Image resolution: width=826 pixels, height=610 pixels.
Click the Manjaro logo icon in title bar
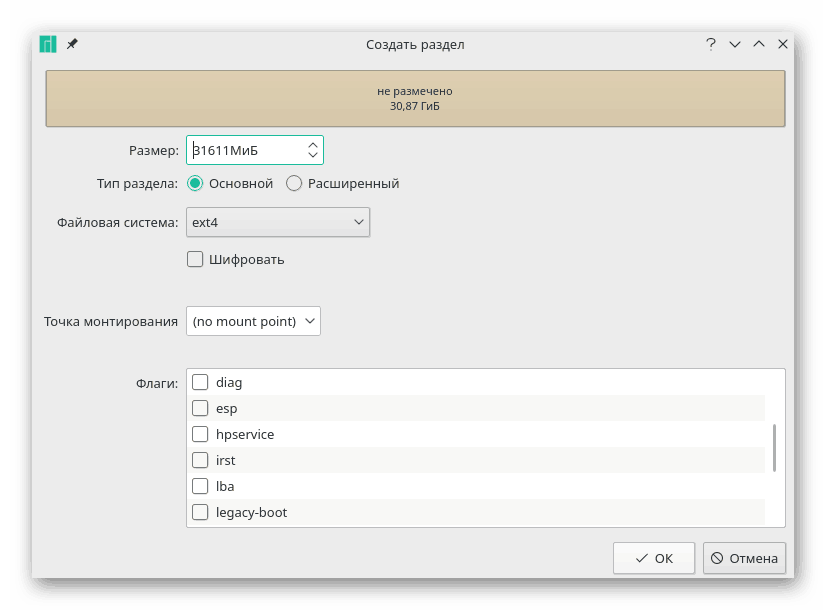[48, 44]
